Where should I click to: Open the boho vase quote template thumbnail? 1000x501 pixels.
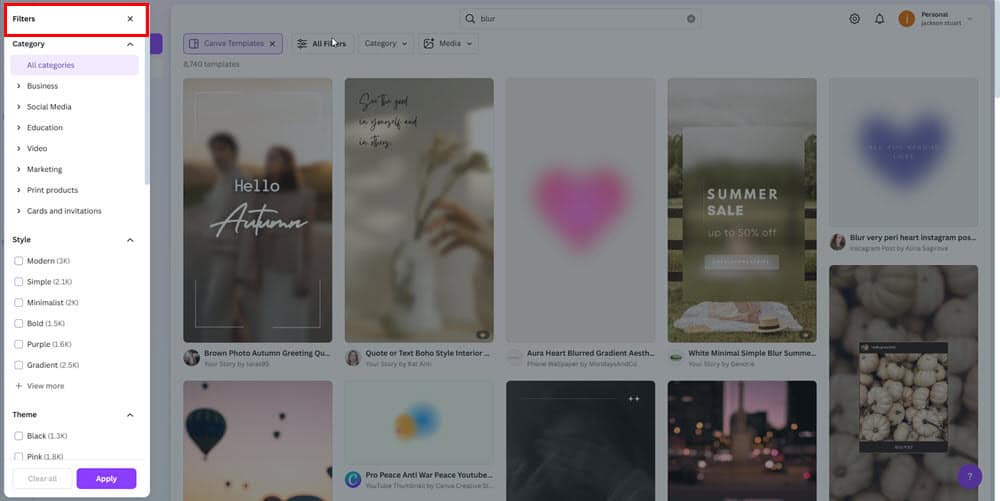pos(419,210)
